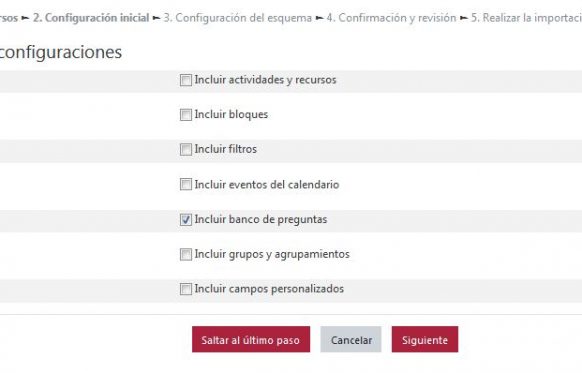582x373 pixels.
Task: Click Saltar al último paso button
Action: pyautogui.click(x=251, y=340)
